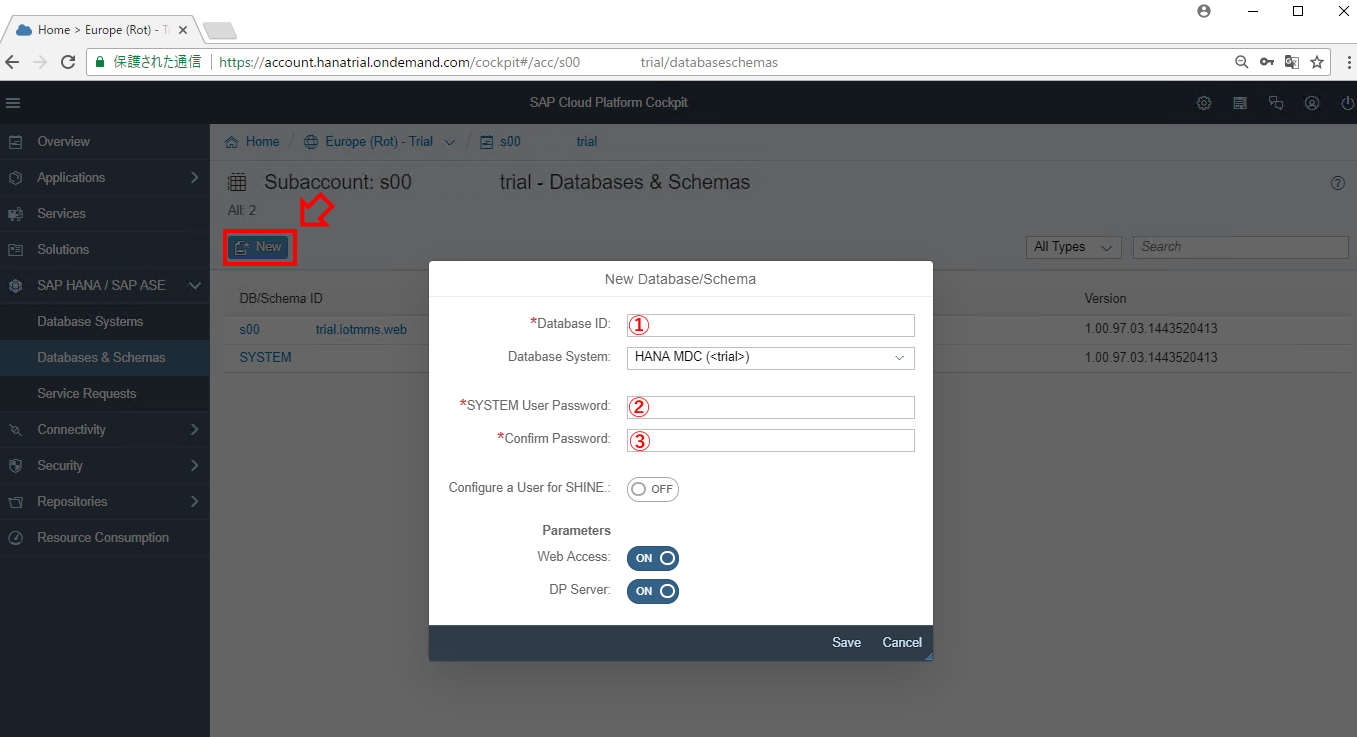1357x737 pixels.
Task: Click the translate page icon
Action: coord(1292,62)
